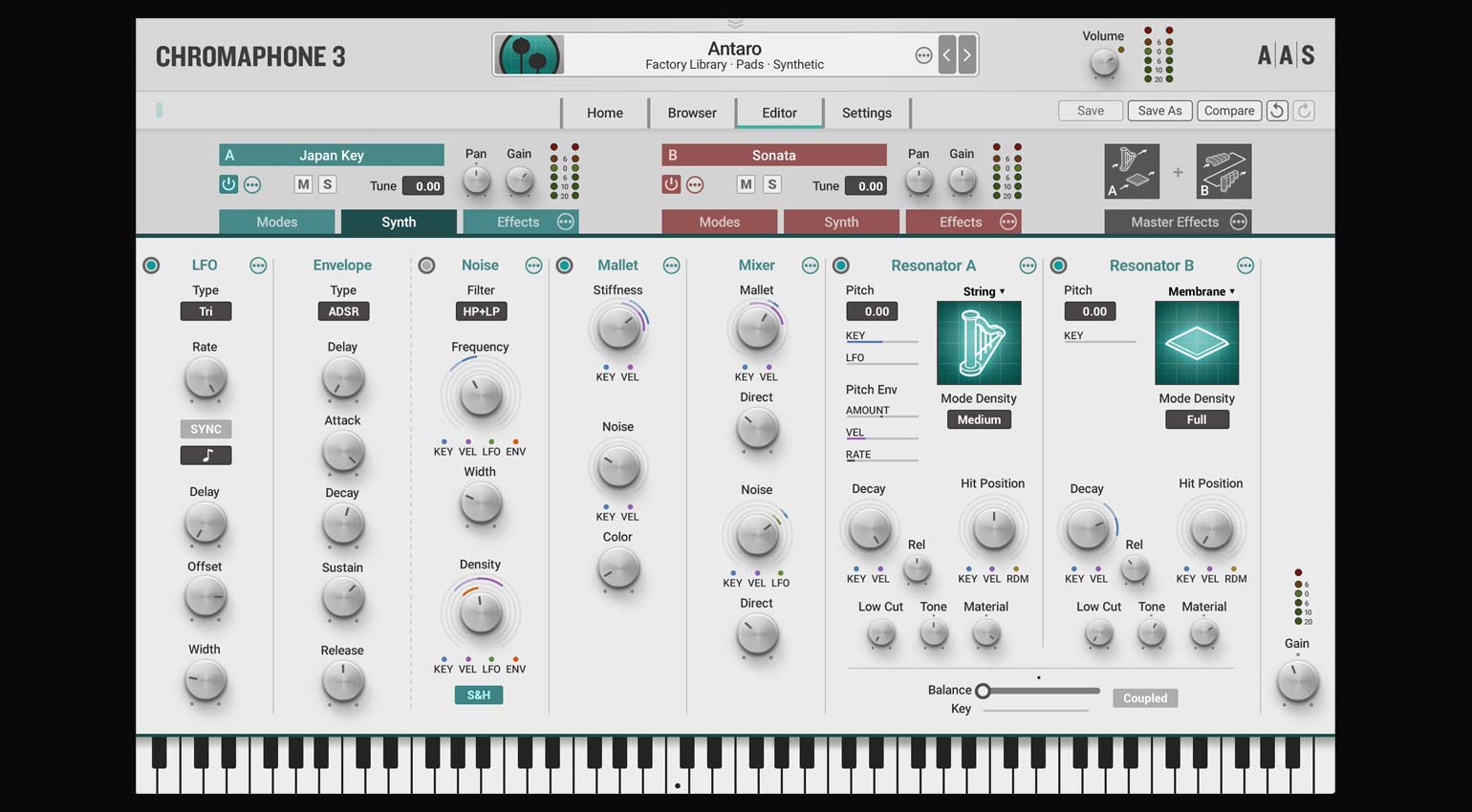Open Resonator A options menu
Image resolution: width=1472 pixels, height=812 pixels.
1028,266
